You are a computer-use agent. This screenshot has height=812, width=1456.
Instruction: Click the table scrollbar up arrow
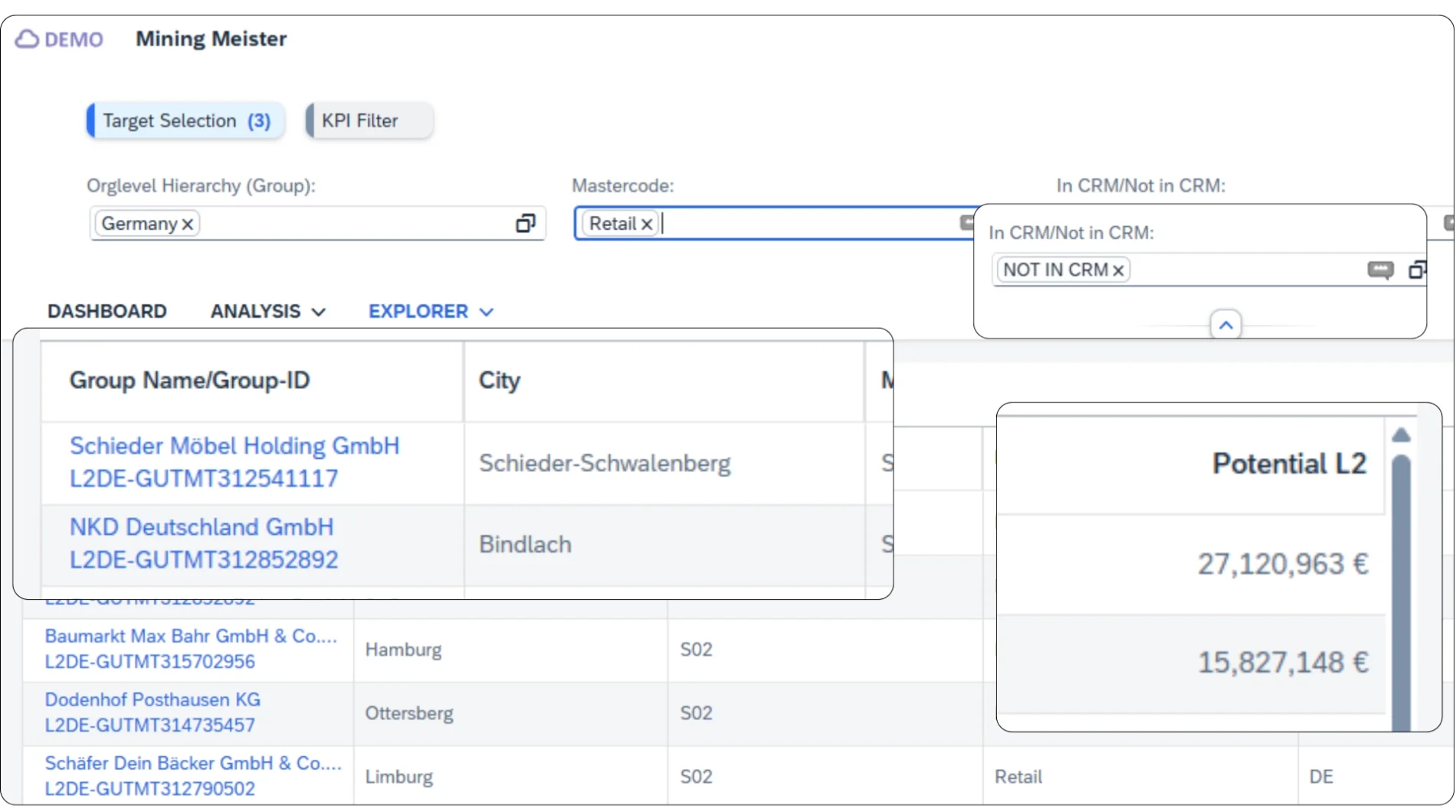tap(1401, 435)
